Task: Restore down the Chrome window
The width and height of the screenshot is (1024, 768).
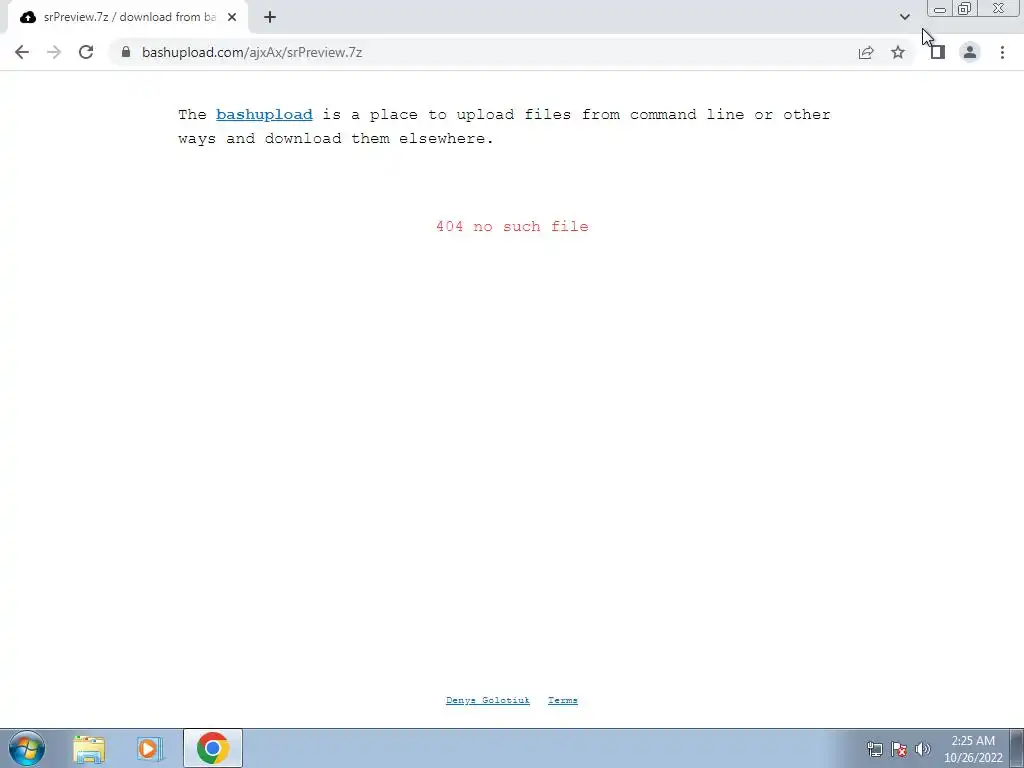Action: pyautogui.click(x=965, y=8)
